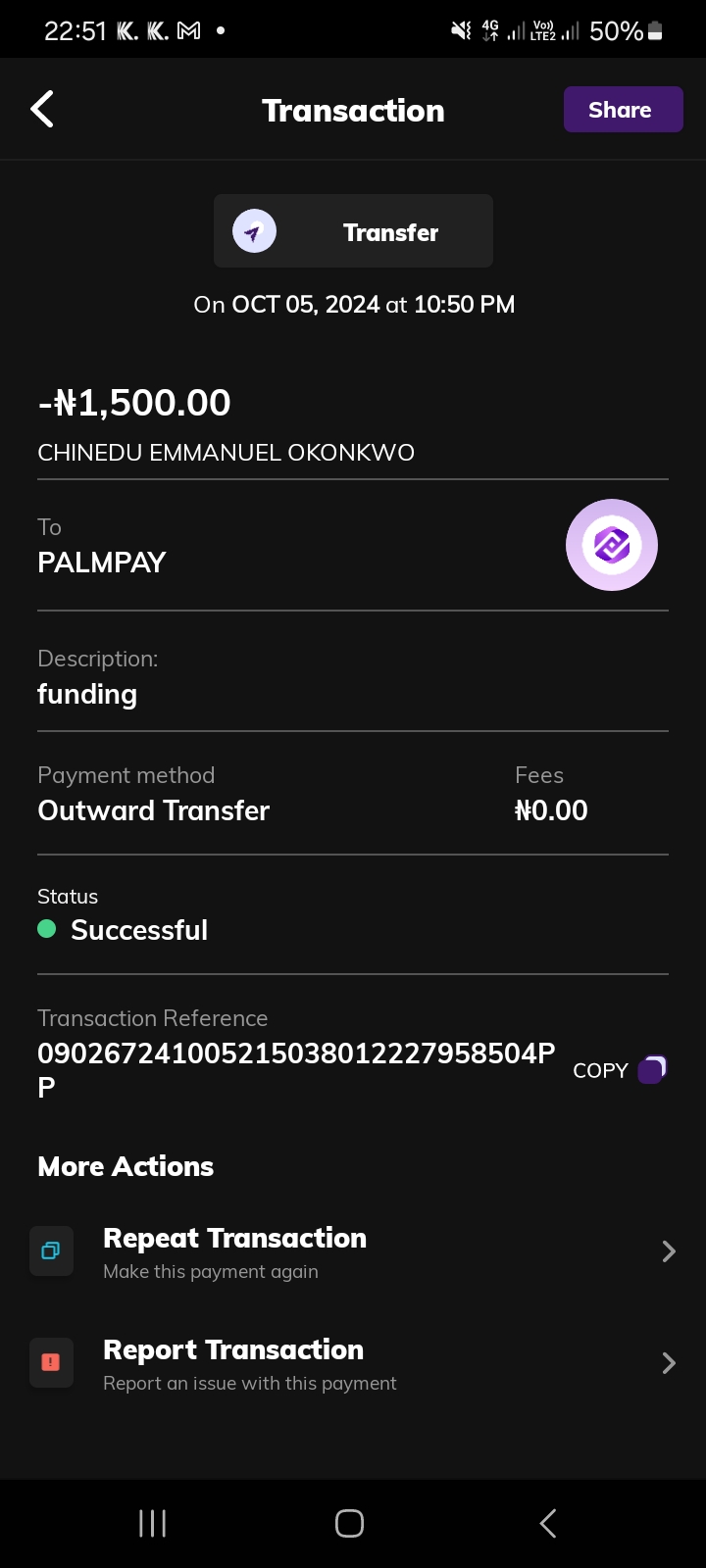Image resolution: width=706 pixels, height=1568 pixels.
Task: Open Repeat Transaction chevron
Action: [x=669, y=1251]
